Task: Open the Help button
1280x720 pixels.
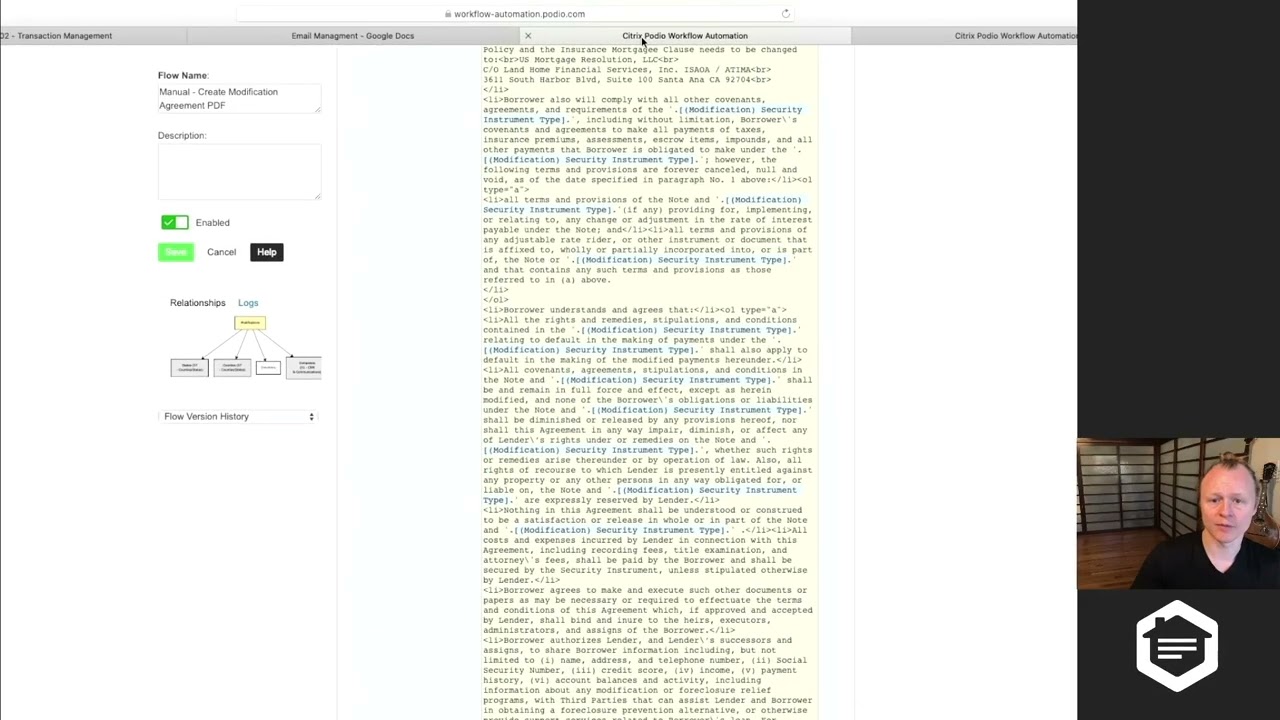Action: point(267,252)
